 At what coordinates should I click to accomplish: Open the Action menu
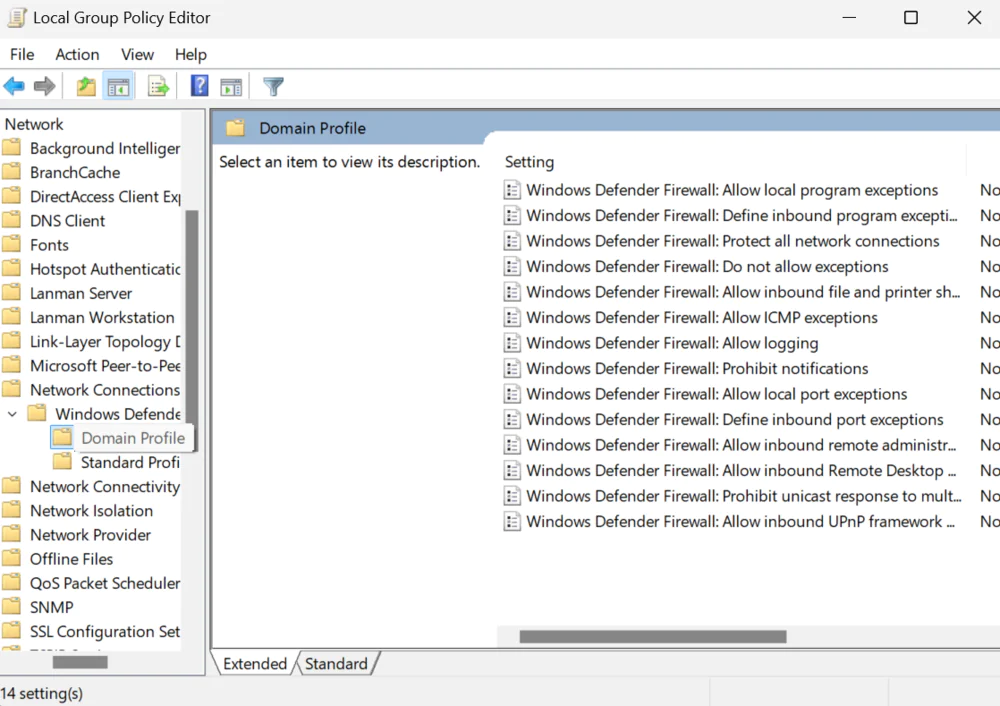pos(77,54)
